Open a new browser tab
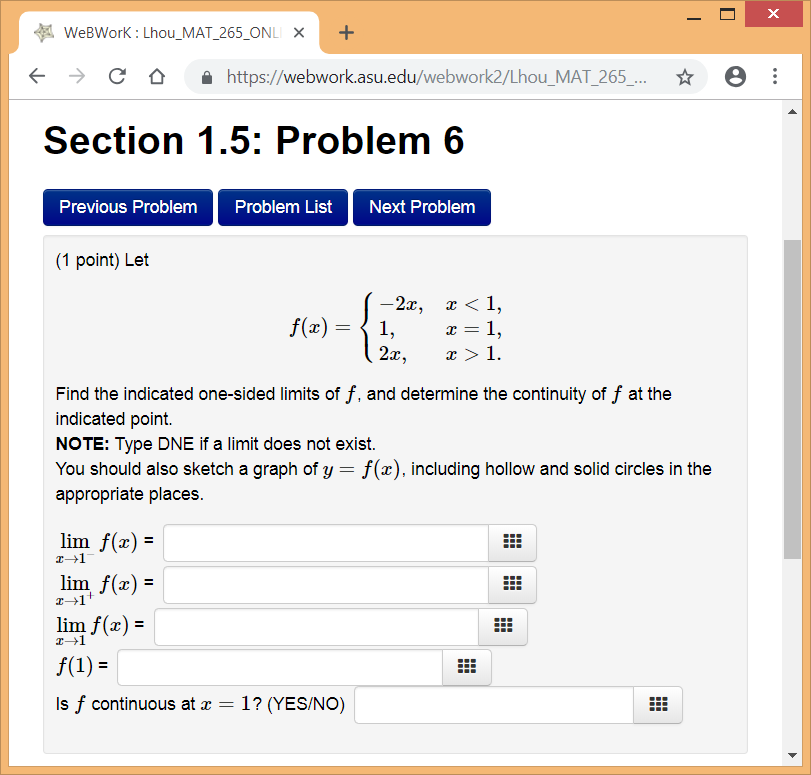This screenshot has width=811, height=775. [346, 33]
